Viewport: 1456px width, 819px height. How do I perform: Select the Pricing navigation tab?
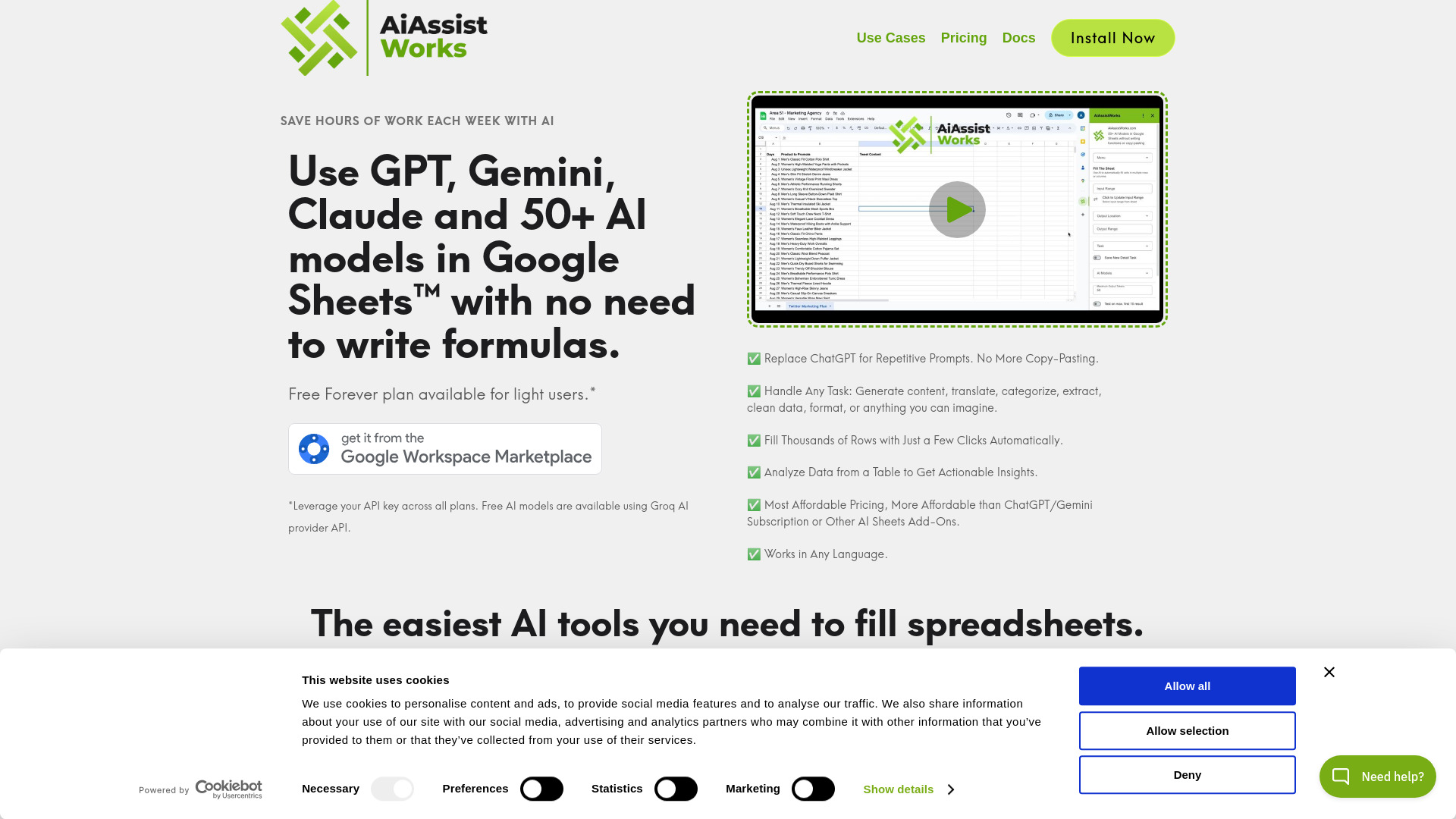[964, 38]
